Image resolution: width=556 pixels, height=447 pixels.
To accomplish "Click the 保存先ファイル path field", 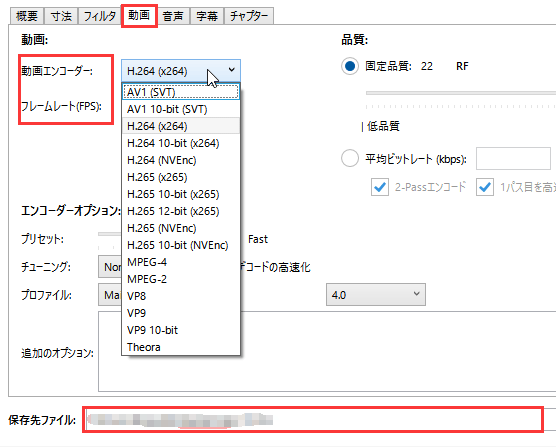I will click(313, 420).
